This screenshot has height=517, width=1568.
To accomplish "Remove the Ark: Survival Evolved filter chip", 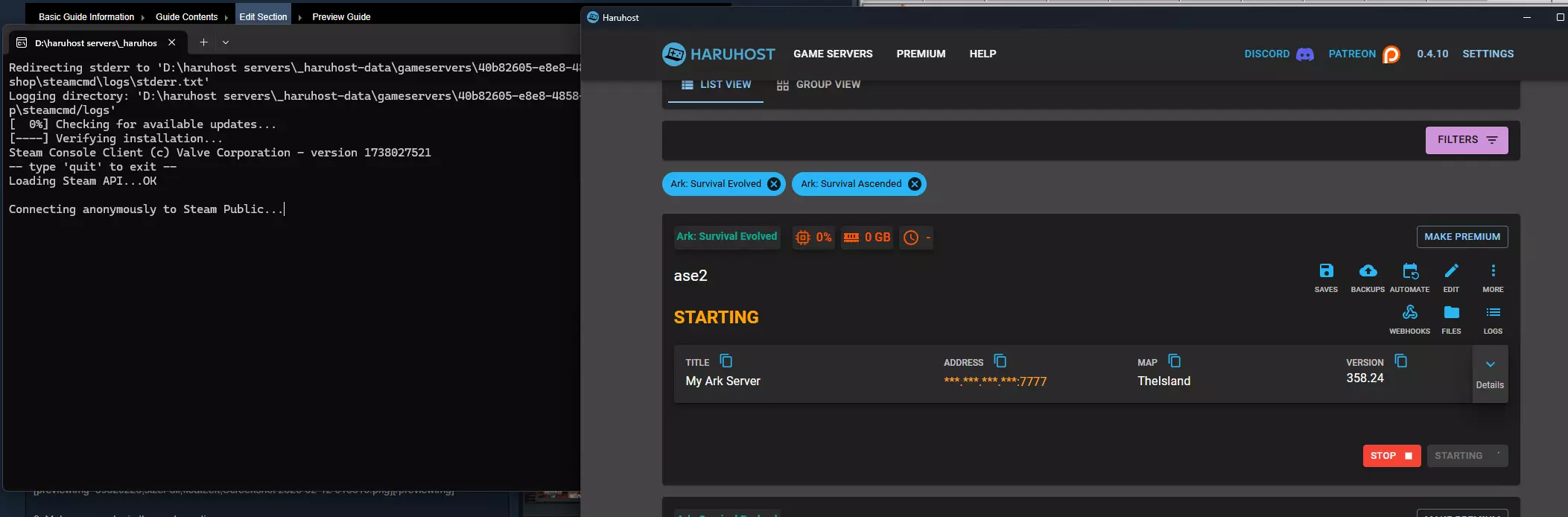I will coord(774,184).
